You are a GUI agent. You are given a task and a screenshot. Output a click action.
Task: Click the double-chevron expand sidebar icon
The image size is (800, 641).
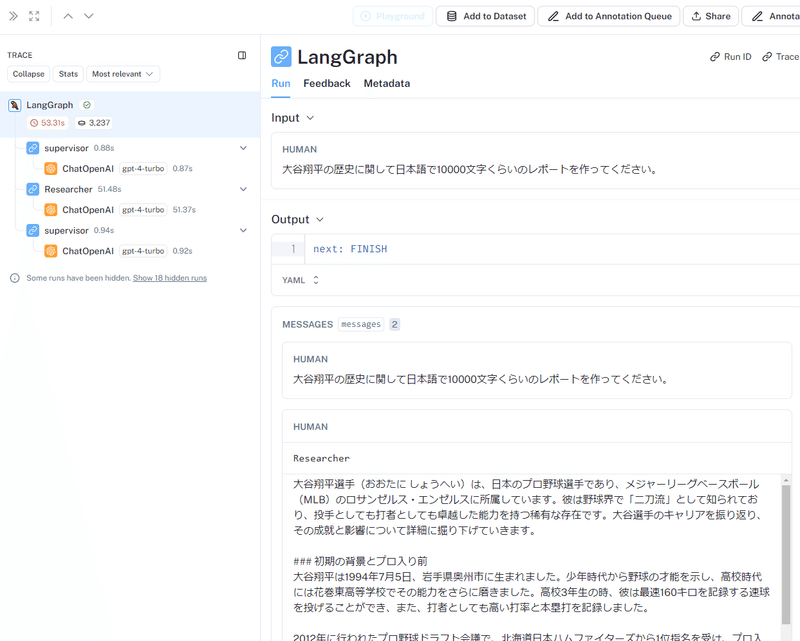(13, 16)
